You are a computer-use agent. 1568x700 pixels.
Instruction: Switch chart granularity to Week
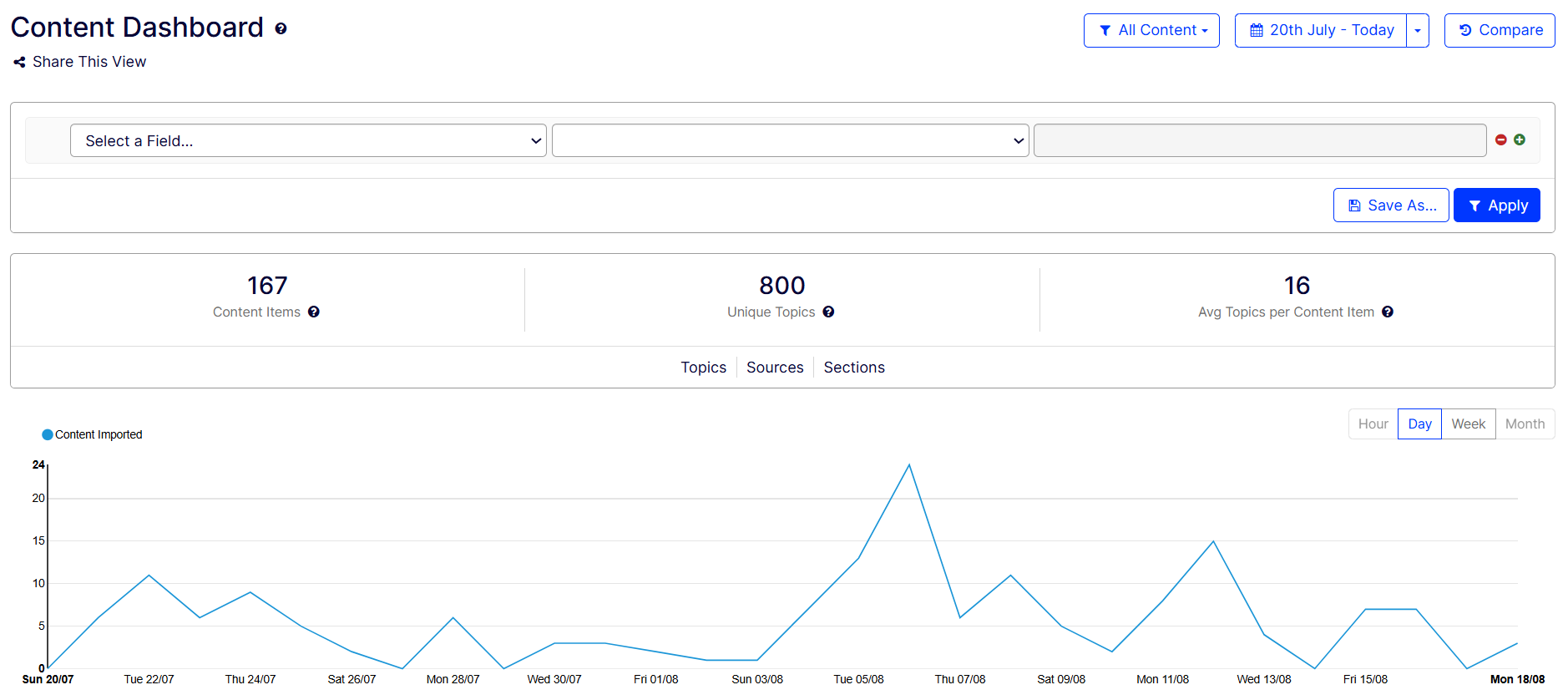pyautogui.click(x=1468, y=424)
